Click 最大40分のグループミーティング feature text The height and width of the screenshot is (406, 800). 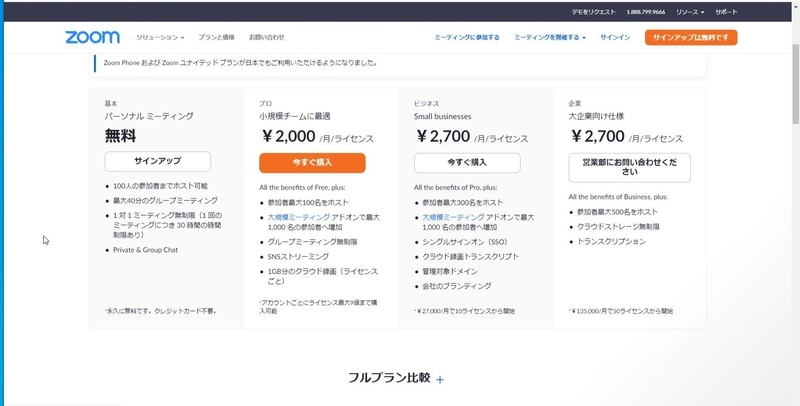[x=165, y=200]
